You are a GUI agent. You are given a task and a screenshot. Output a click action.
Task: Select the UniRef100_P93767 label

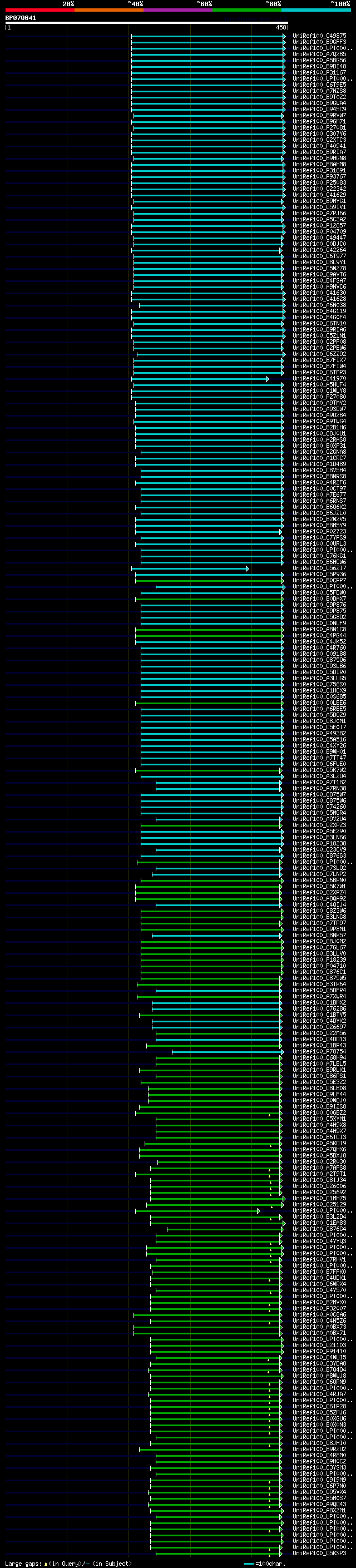(319, 176)
